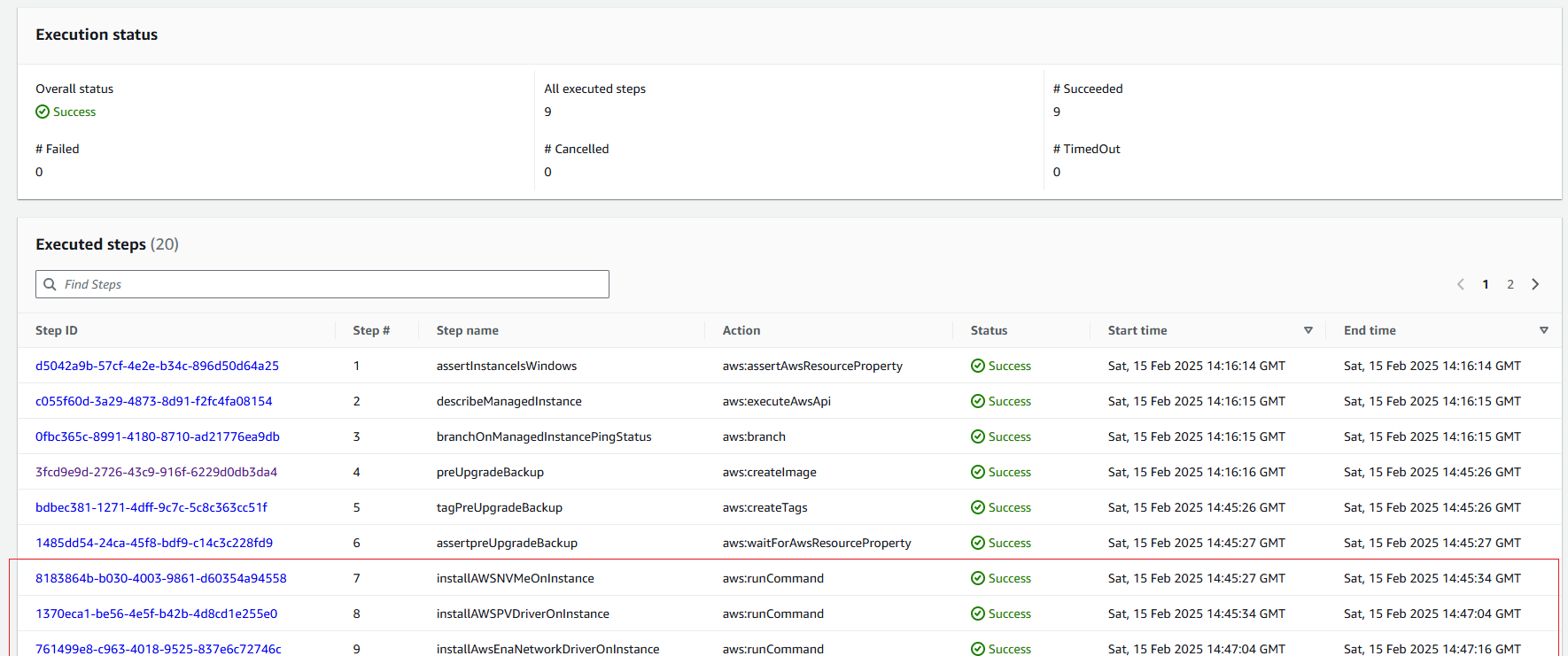The width and height of the screenshot is (1568, 656).
Task: Click the aws:branch action cell
Action: (x=754, y=436)
